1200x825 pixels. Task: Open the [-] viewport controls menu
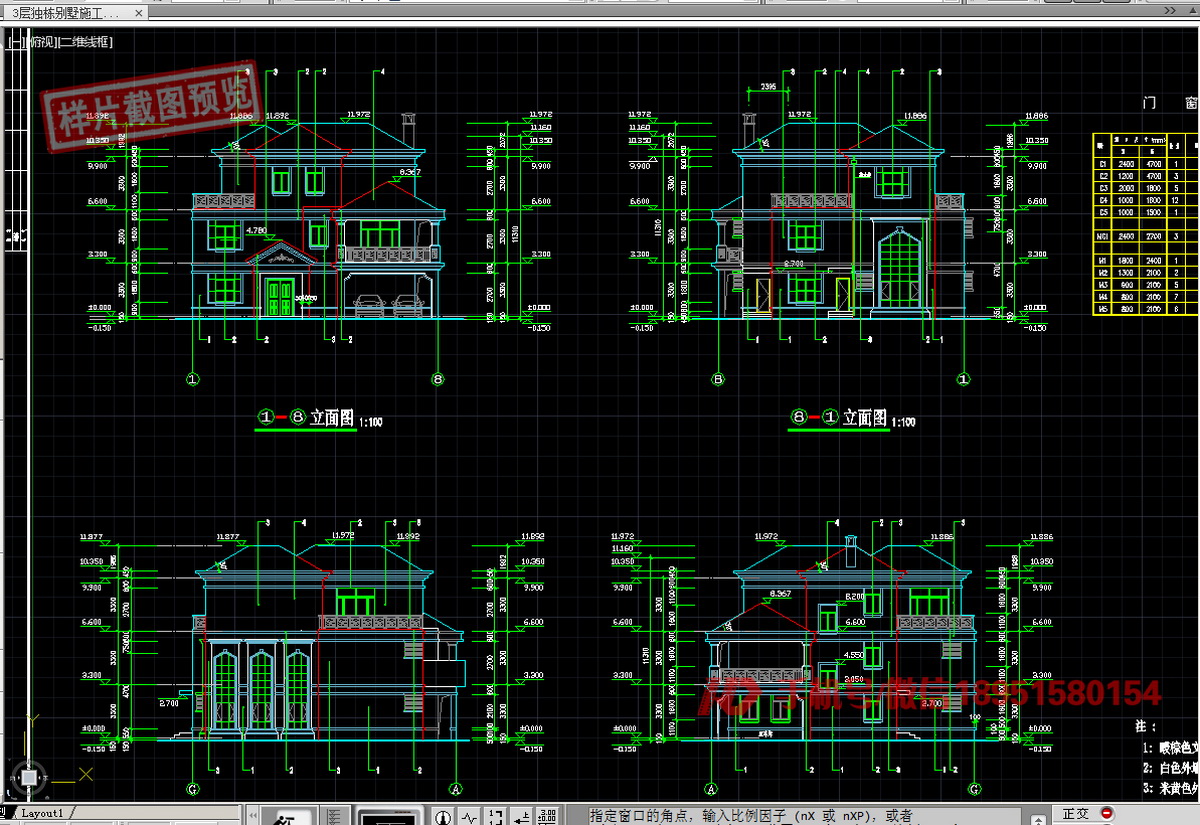click(x=13, y=42)
